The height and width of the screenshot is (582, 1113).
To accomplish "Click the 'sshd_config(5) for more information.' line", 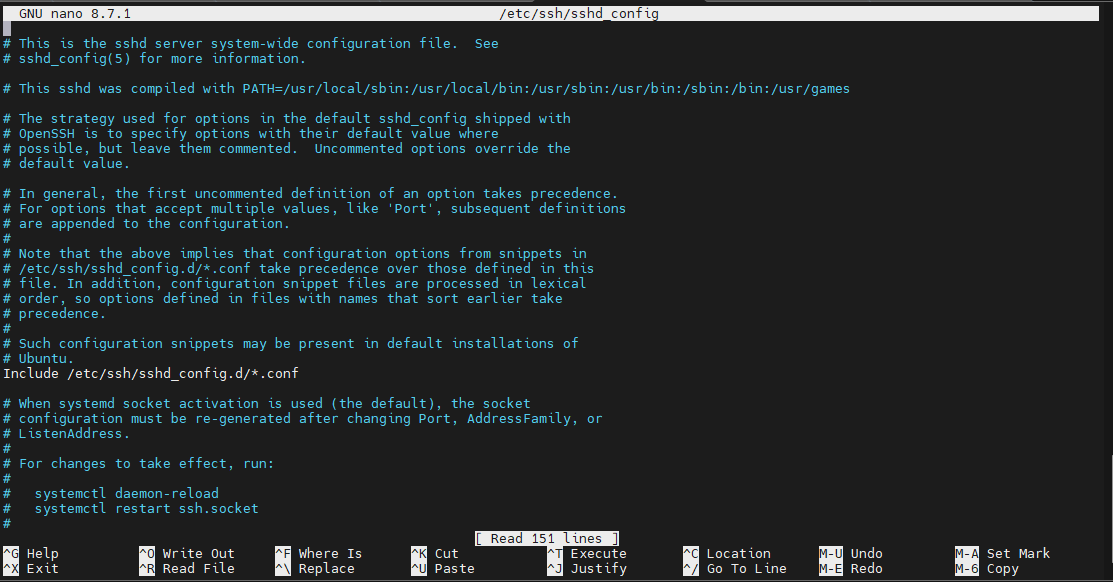I will (154, 59).
